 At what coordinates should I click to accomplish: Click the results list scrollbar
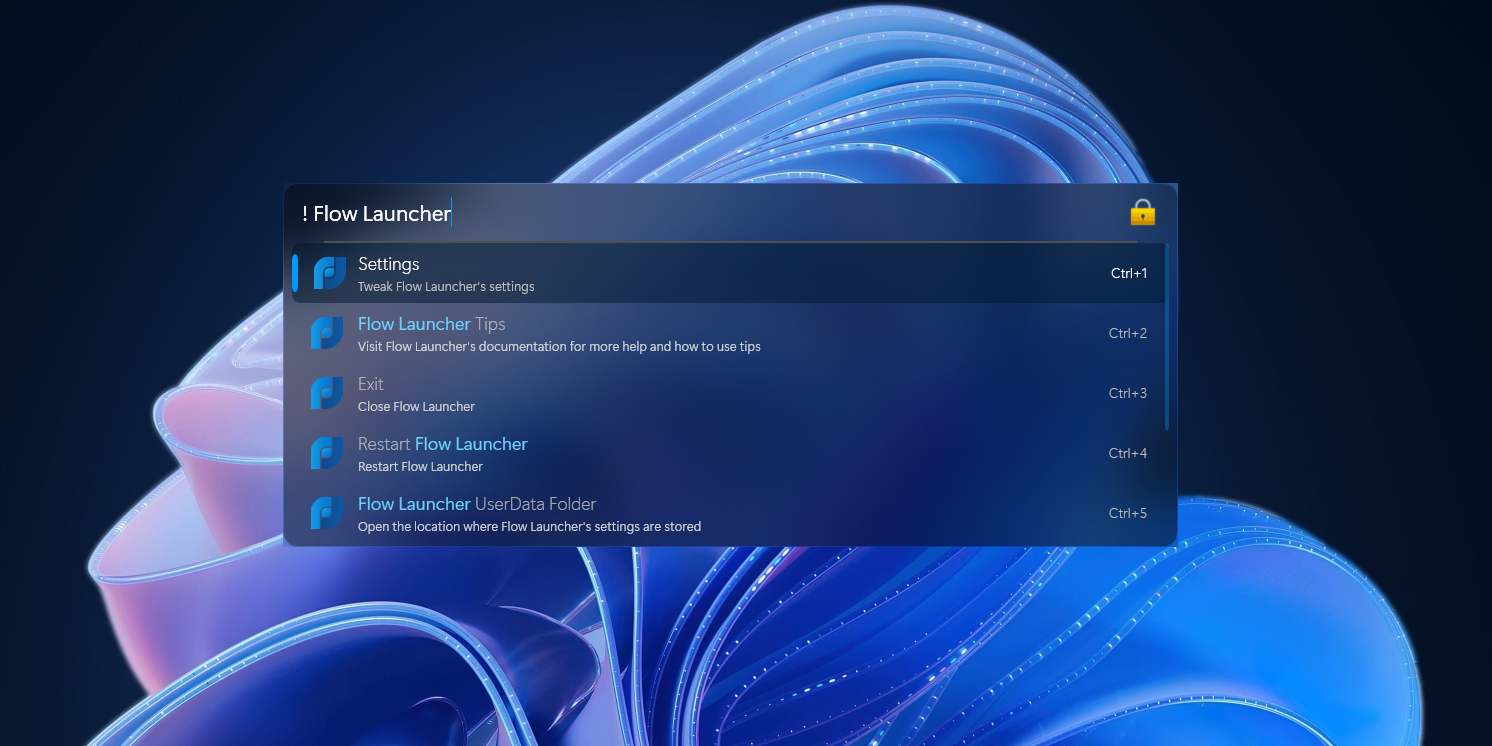coord(1166,337)
